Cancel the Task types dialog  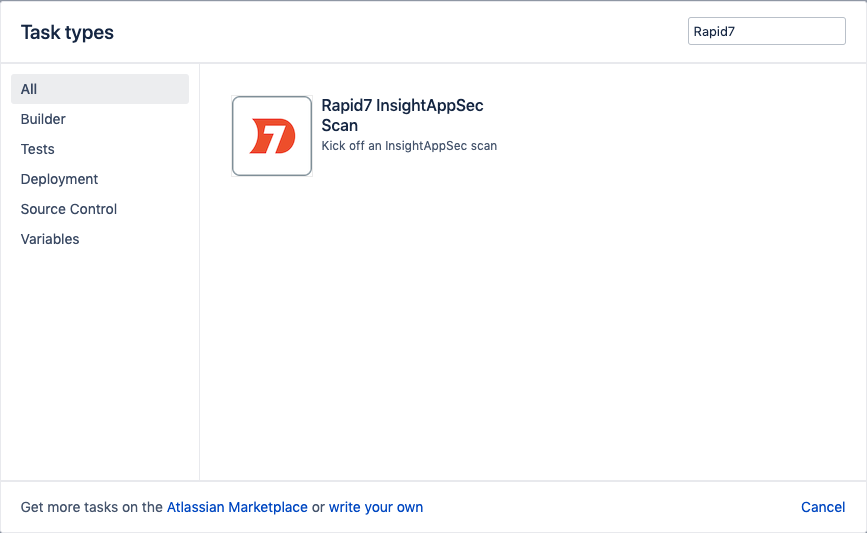823,507
